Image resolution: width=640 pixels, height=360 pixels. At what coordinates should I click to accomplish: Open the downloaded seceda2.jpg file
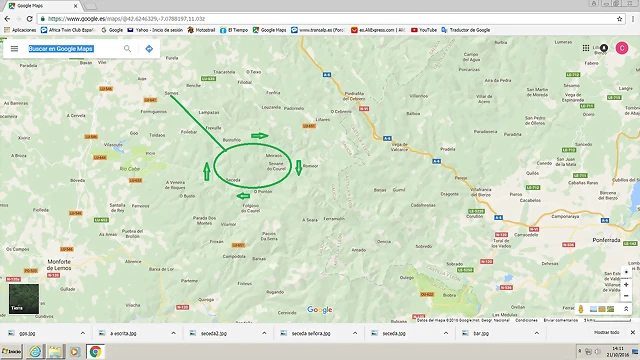coord(209,333)
